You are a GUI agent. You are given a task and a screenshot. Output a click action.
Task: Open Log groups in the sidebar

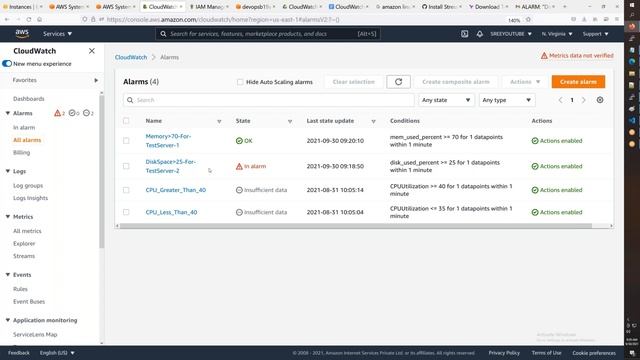[x=28, y=185]
